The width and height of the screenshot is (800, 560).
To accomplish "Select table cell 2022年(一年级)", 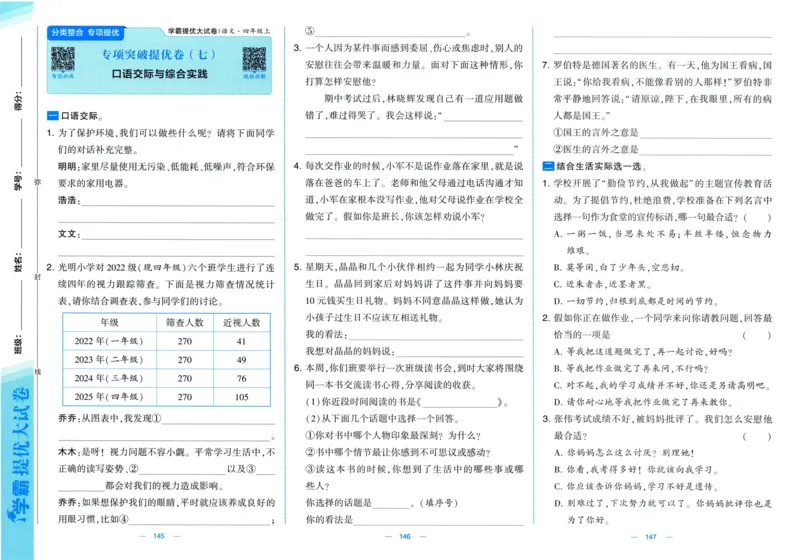I will pyautogui.click(x=109, y=341).
